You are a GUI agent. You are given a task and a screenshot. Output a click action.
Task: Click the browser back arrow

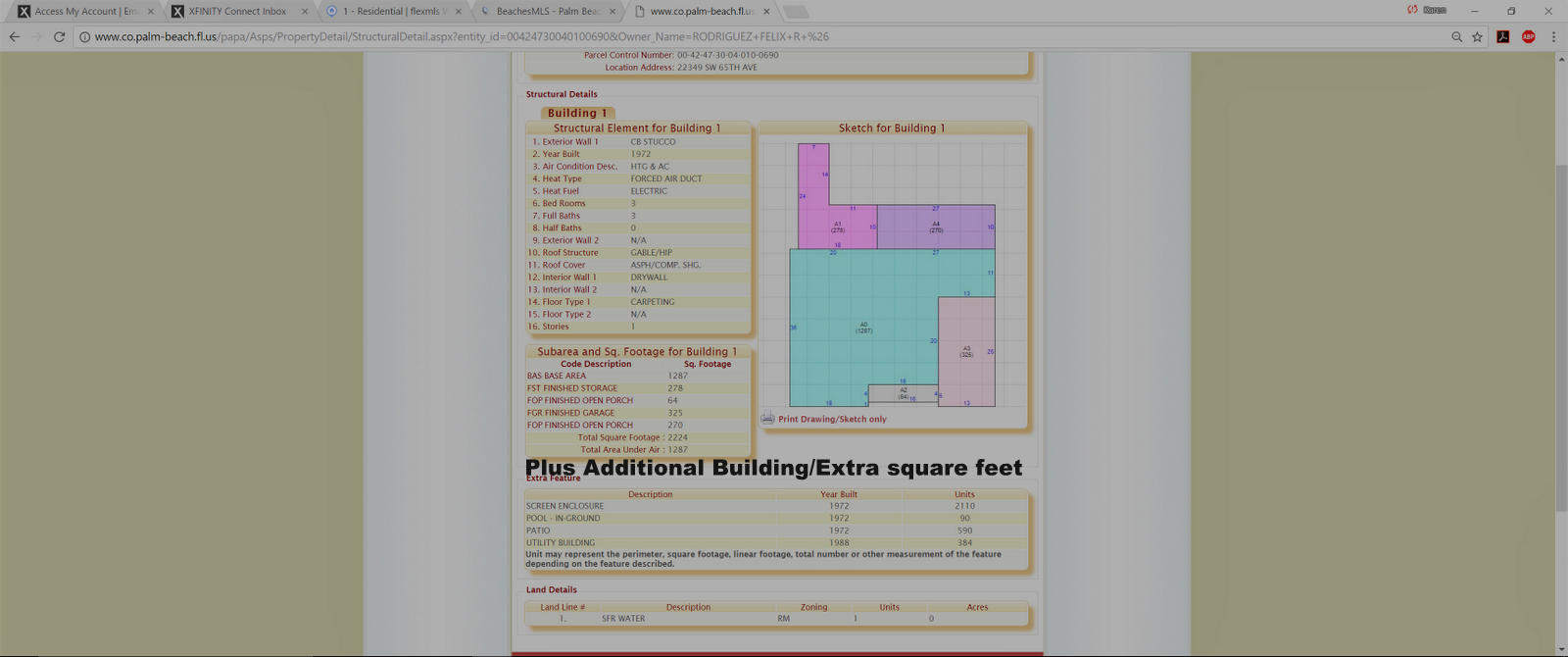[x=14, y=37]
